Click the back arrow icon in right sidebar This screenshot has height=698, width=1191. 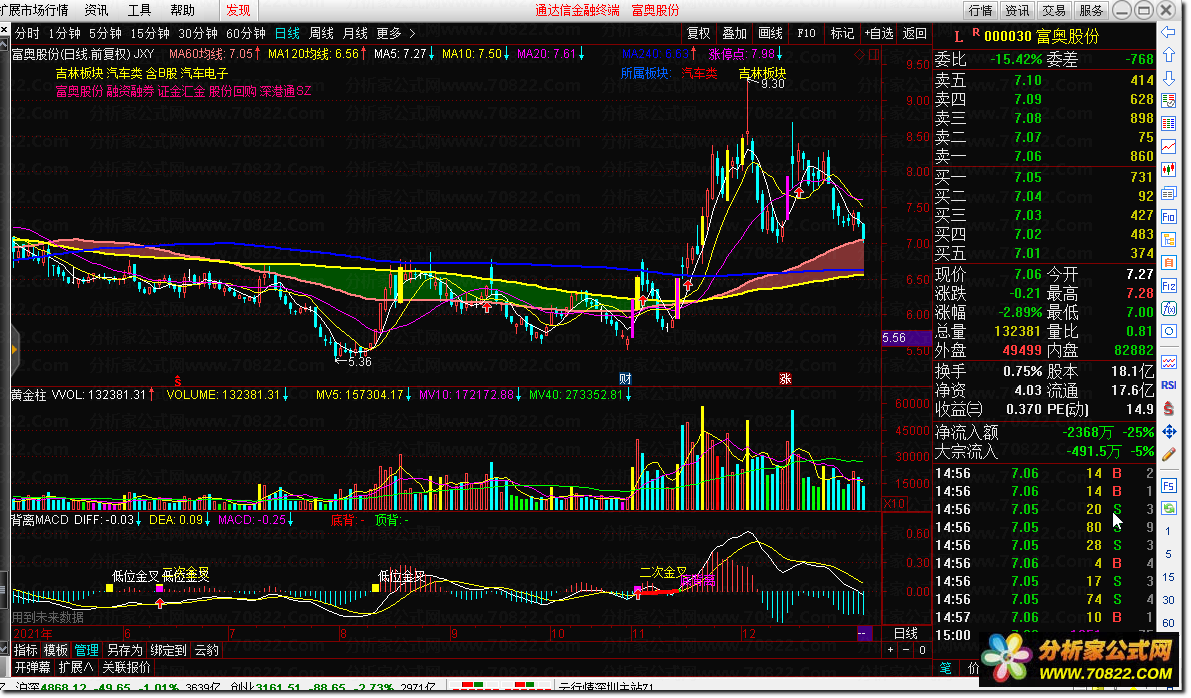(1168, 32)
